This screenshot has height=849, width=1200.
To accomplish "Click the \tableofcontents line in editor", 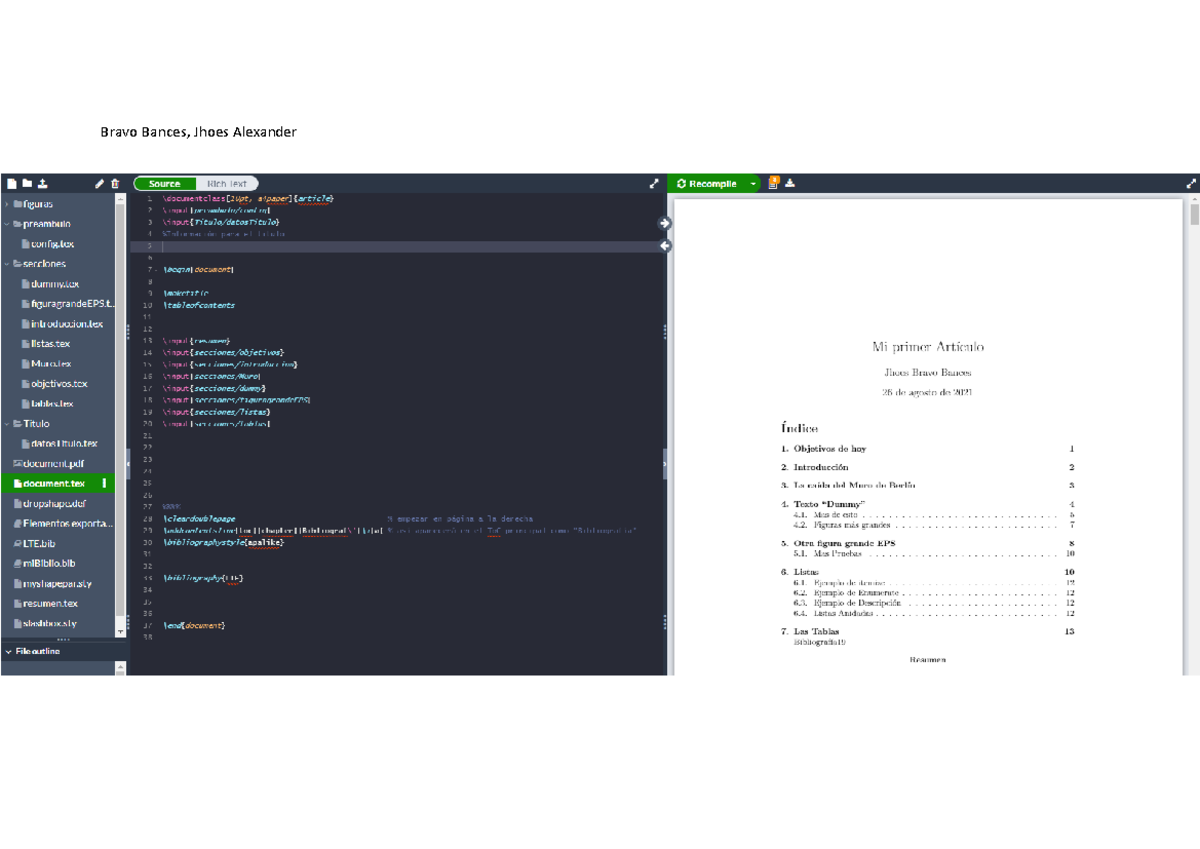I will coord(198,305).
